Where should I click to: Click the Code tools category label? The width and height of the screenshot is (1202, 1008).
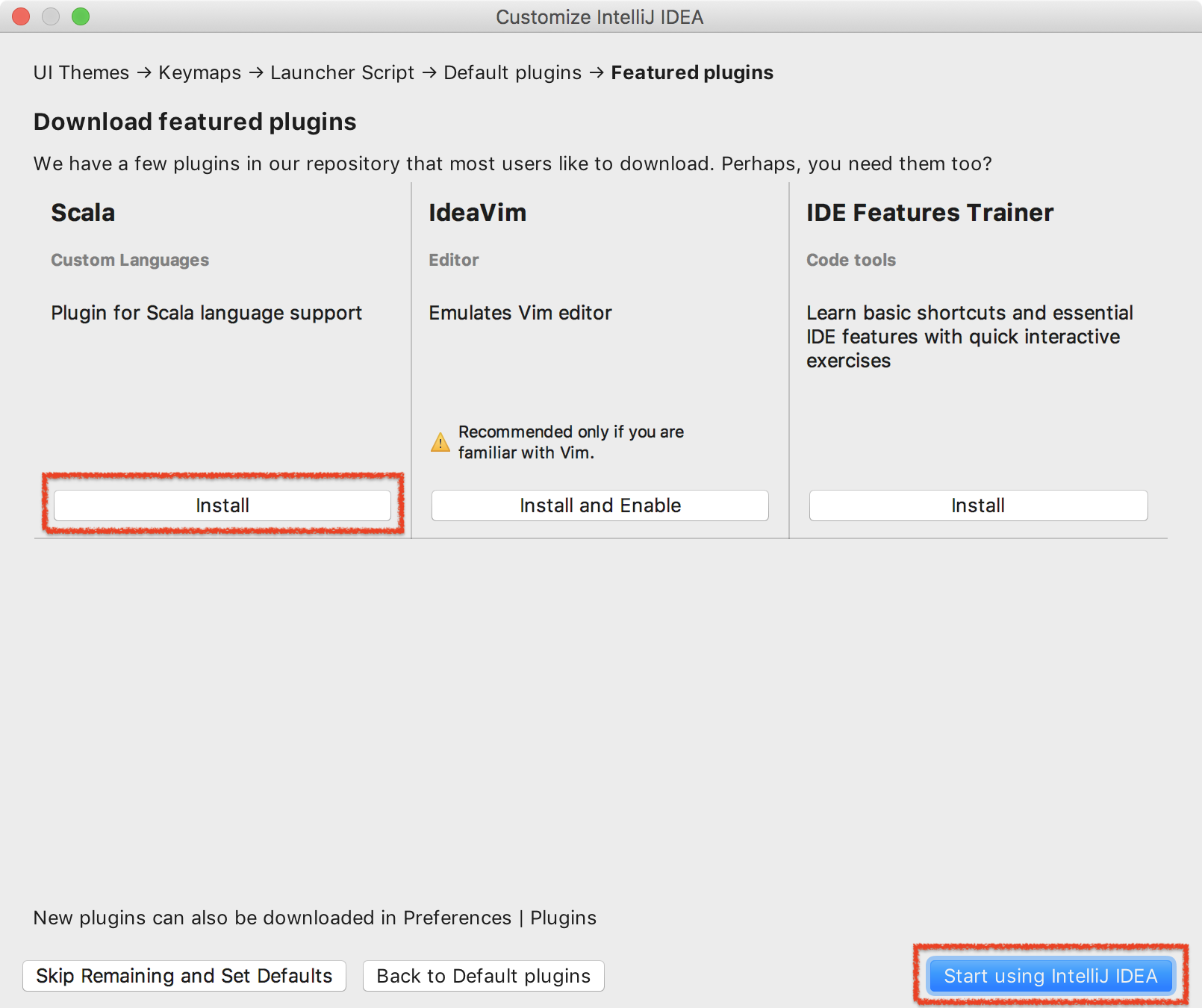(851, 260)
